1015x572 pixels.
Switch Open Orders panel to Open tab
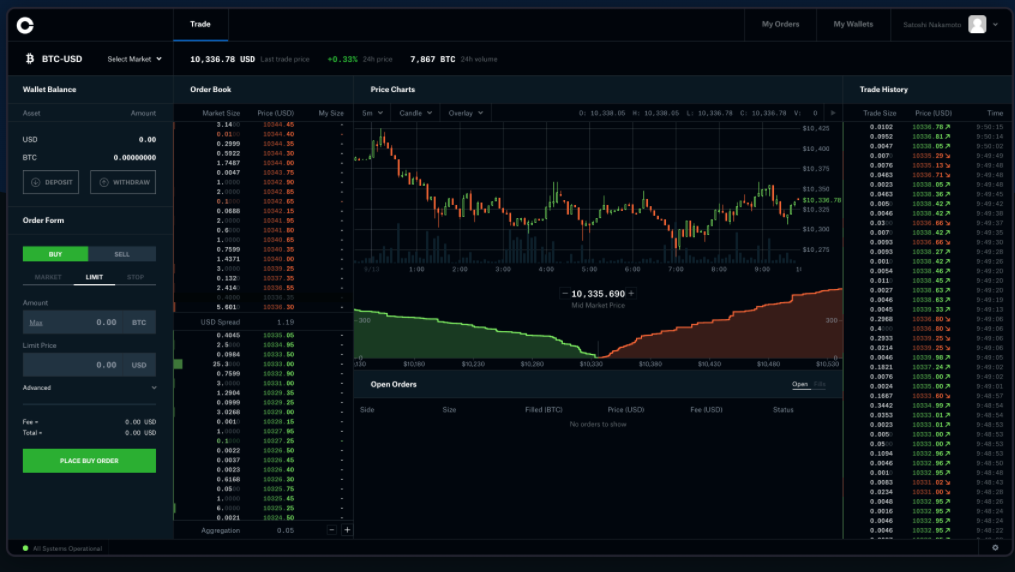coord(800,384)
